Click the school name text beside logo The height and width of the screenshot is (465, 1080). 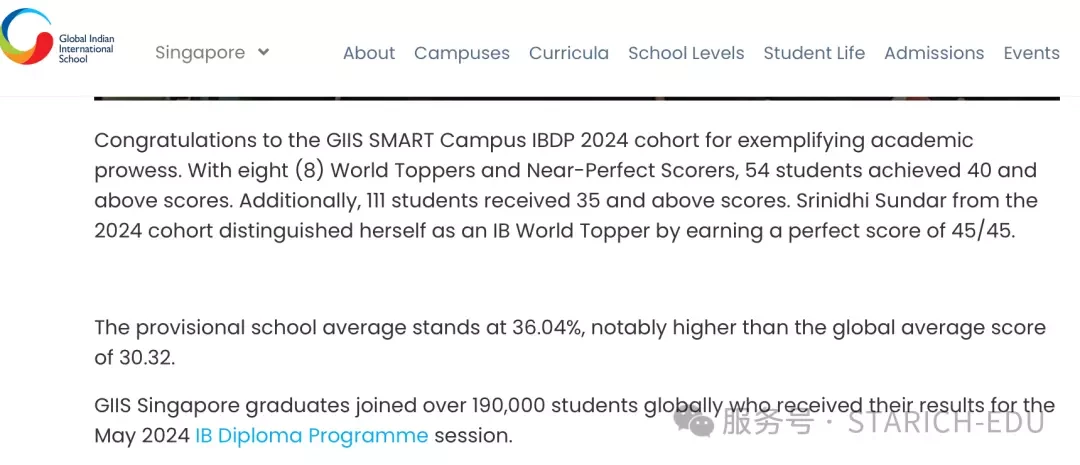coord(86,49)
